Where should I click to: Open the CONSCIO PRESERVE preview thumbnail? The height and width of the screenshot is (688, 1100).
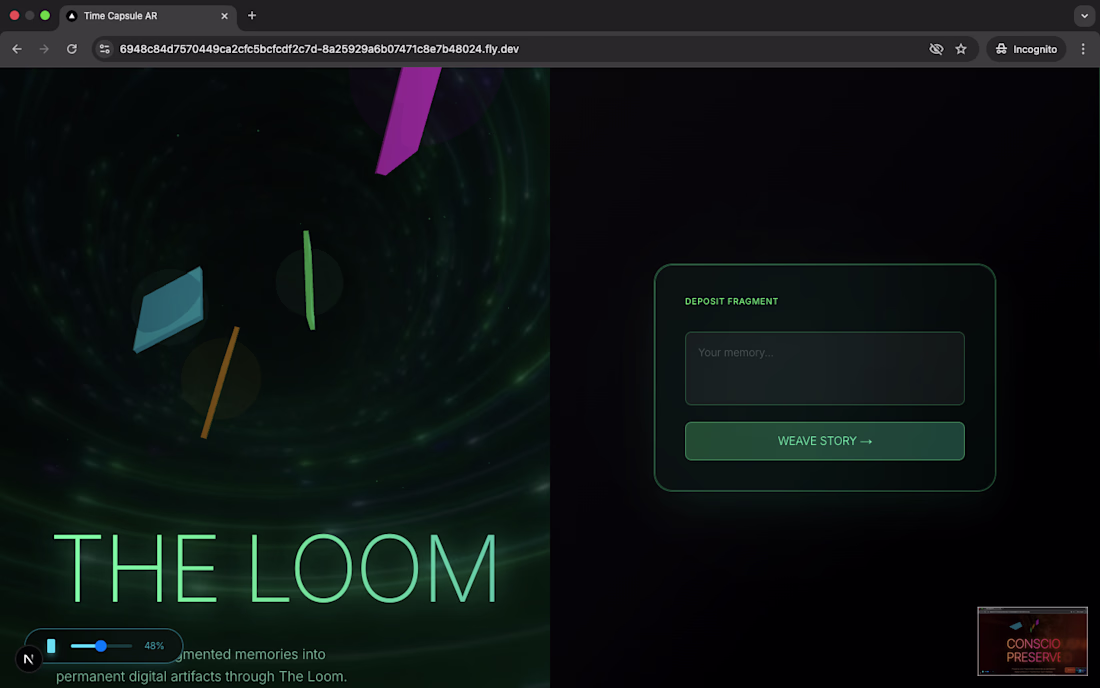(1032, 641)
